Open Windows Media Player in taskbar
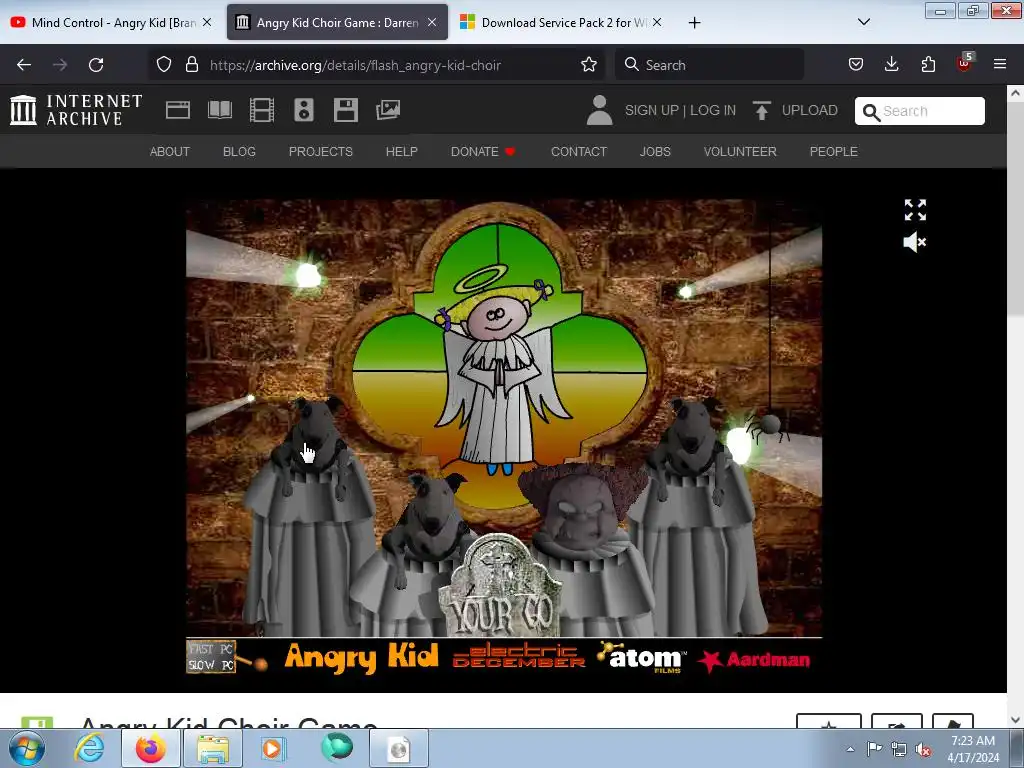The height and width of the screenshot is (768, 1024). [x=274, y=749]
